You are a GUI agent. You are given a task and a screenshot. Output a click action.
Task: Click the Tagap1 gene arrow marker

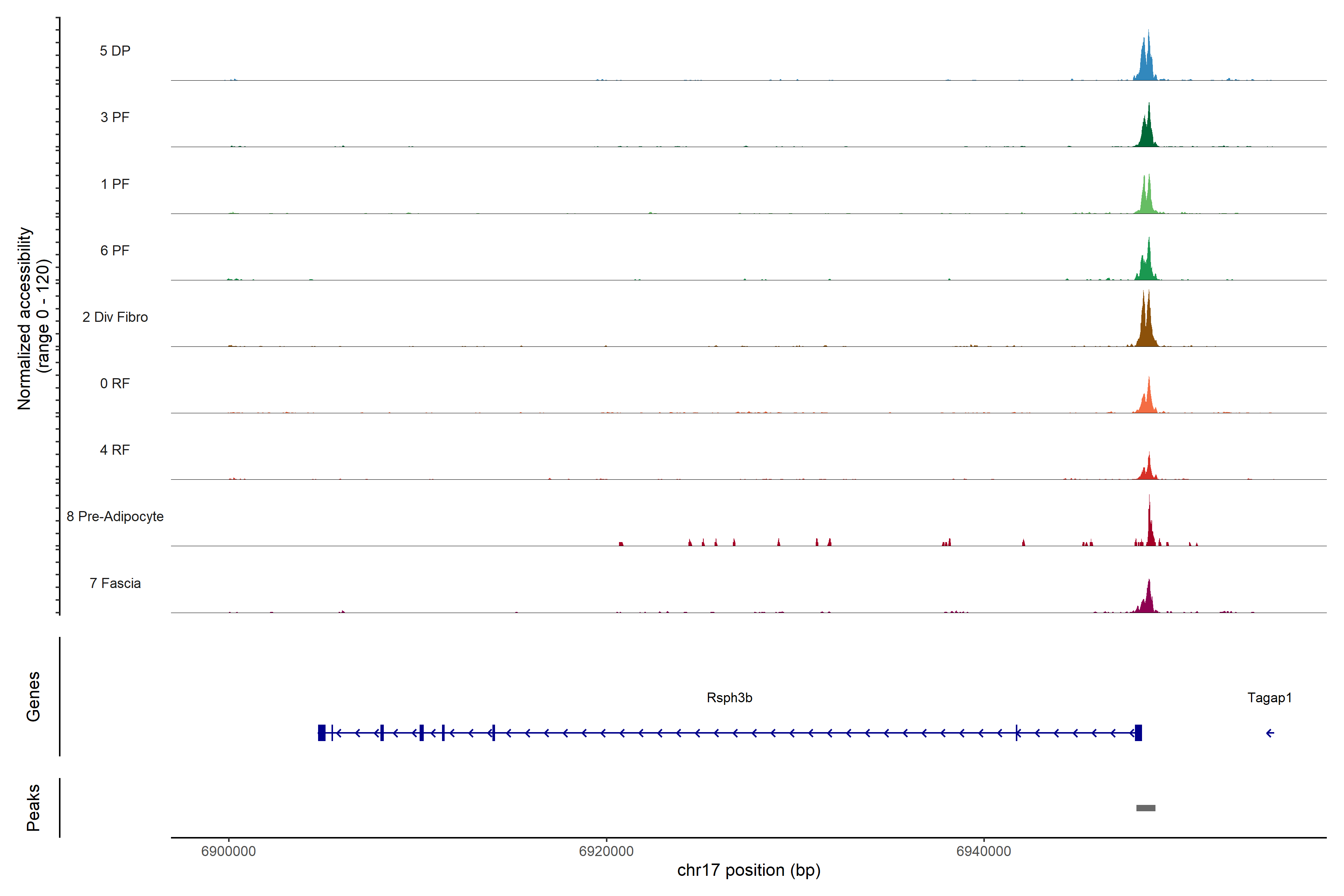1270,733
